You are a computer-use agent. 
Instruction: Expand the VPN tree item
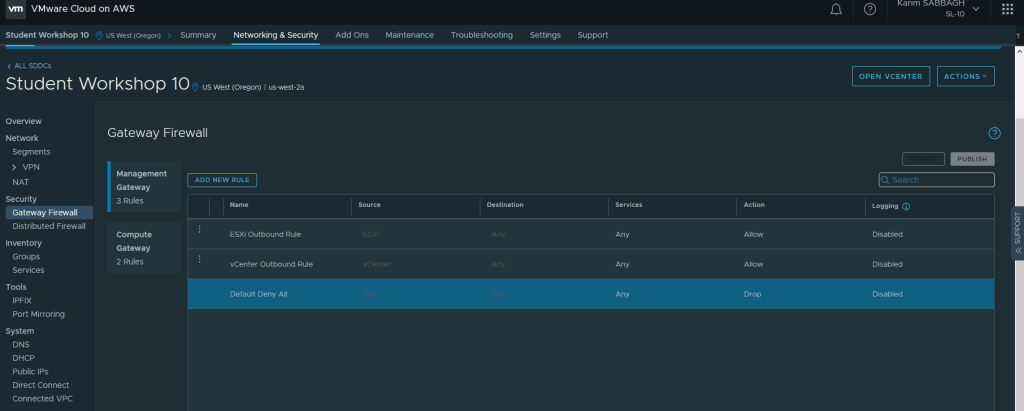[14, 167]
